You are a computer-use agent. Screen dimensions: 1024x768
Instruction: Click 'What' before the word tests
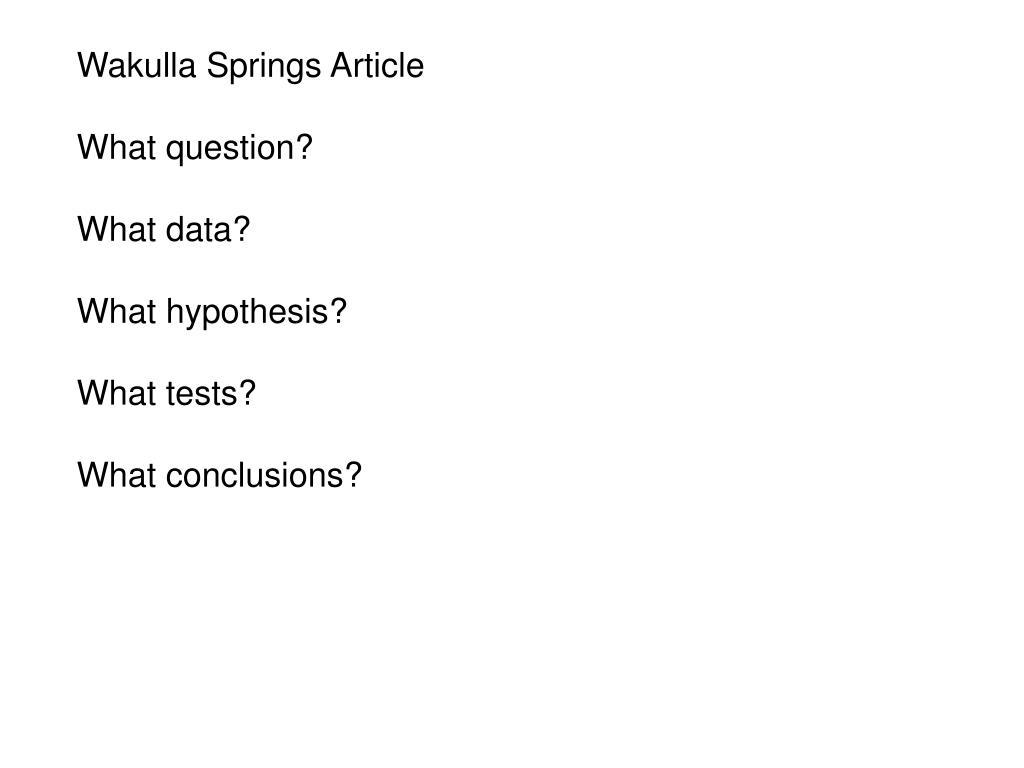(x=117, y=393)
